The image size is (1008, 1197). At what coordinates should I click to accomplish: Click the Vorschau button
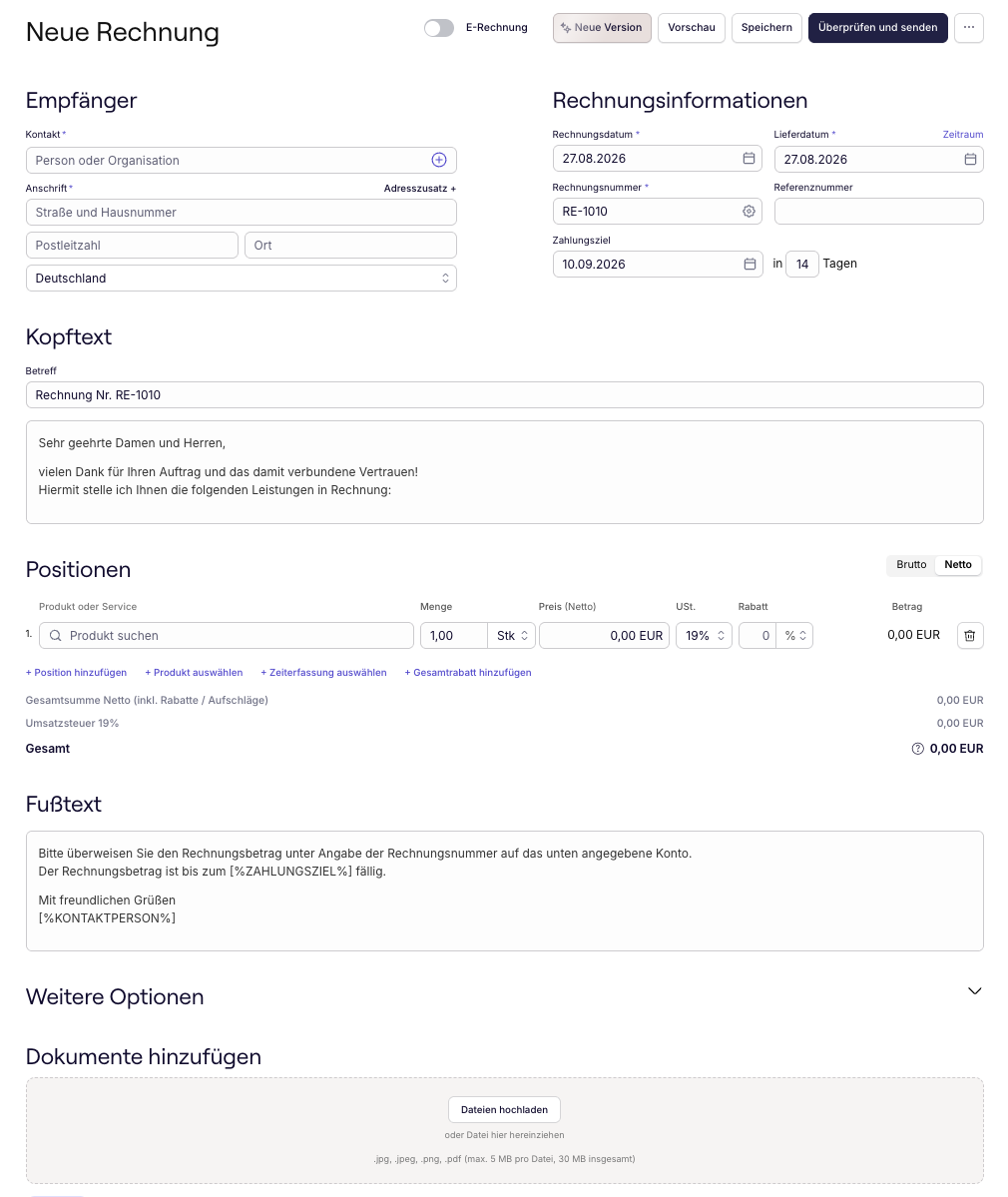(692, 28)
